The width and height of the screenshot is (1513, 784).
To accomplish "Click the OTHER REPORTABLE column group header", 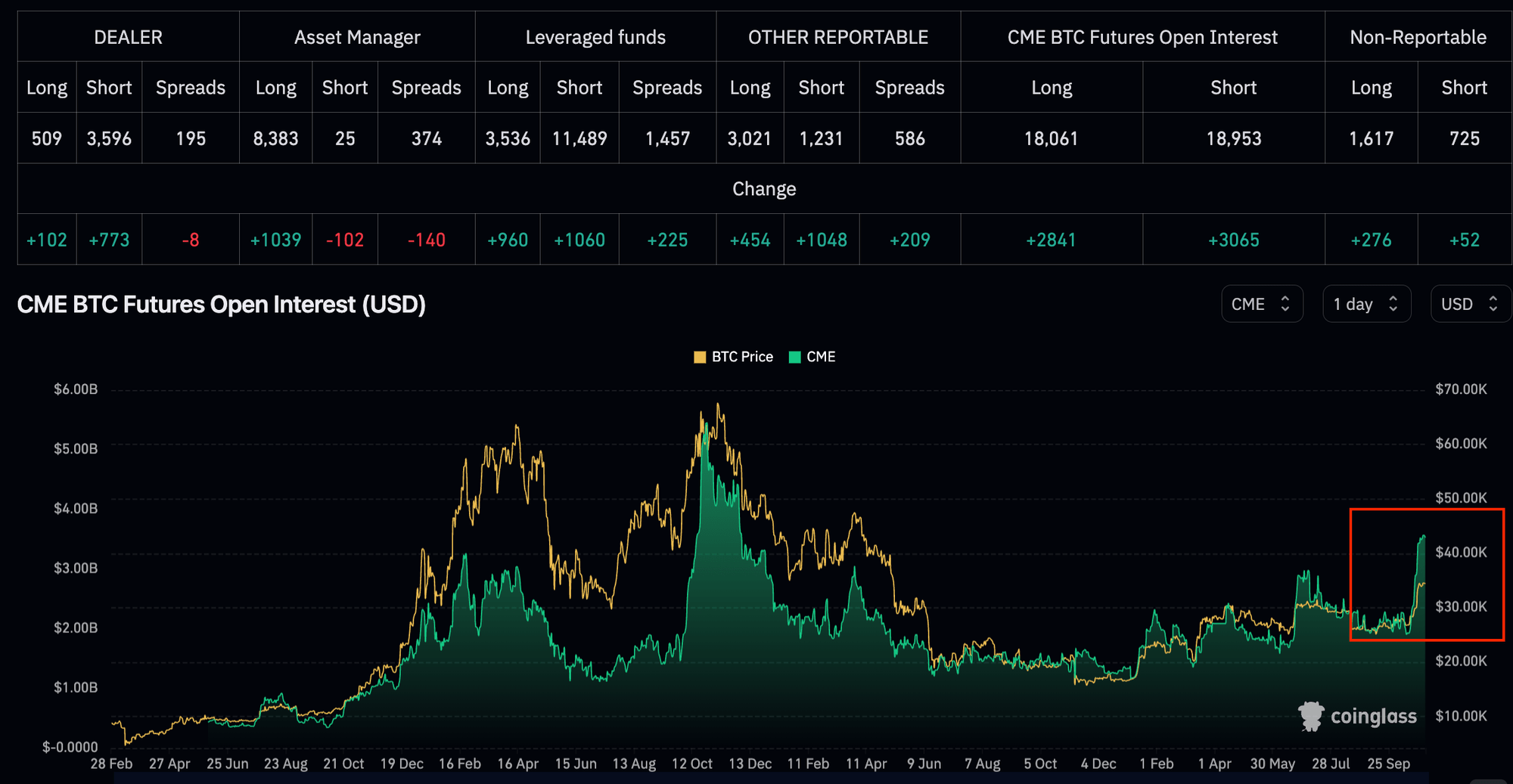I will pos(838,37).
